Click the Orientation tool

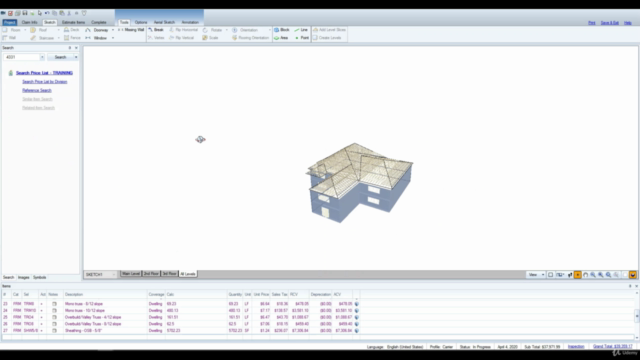245,30
